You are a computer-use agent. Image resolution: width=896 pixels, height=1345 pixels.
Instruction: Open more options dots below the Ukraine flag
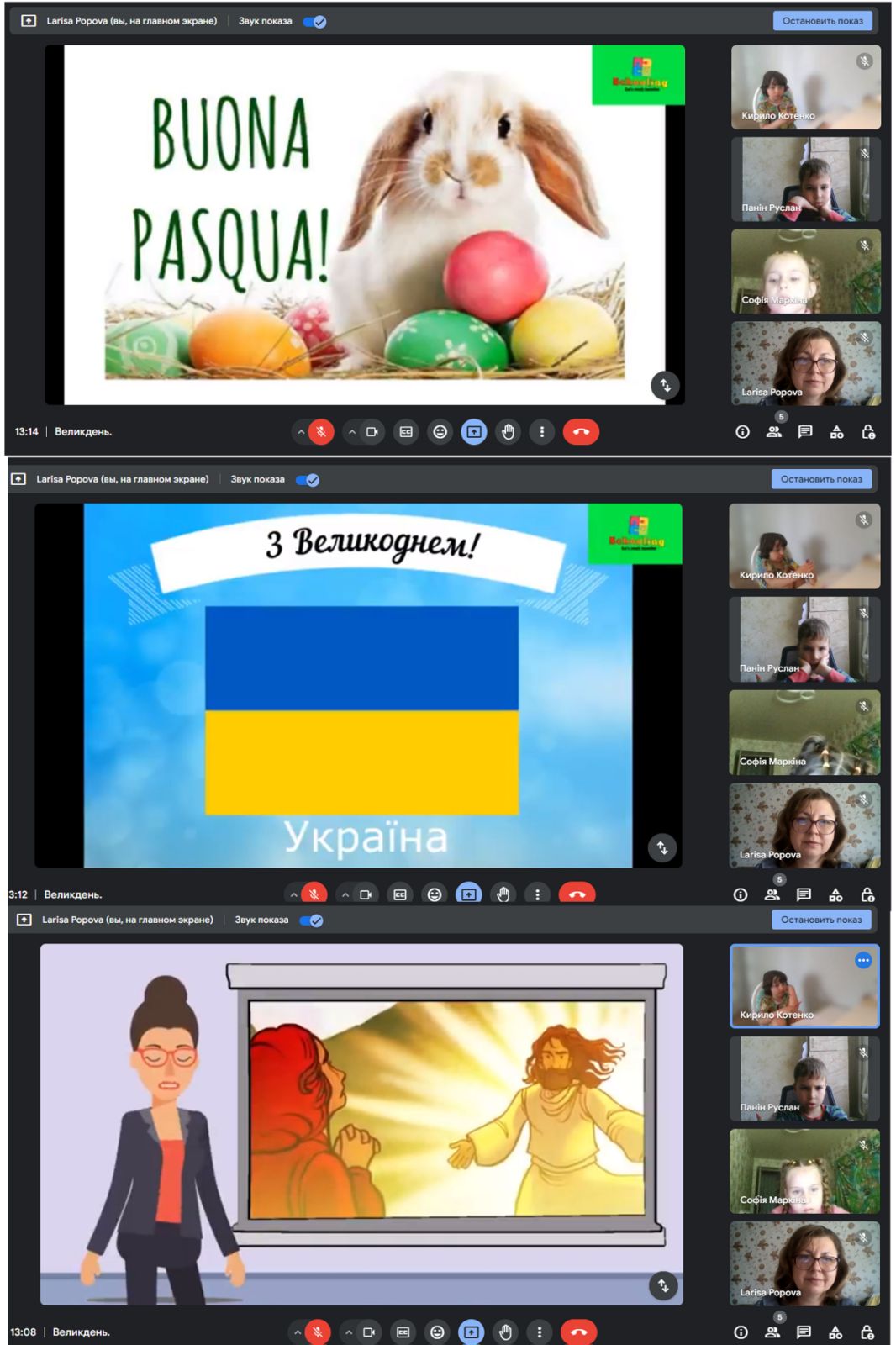537,894
